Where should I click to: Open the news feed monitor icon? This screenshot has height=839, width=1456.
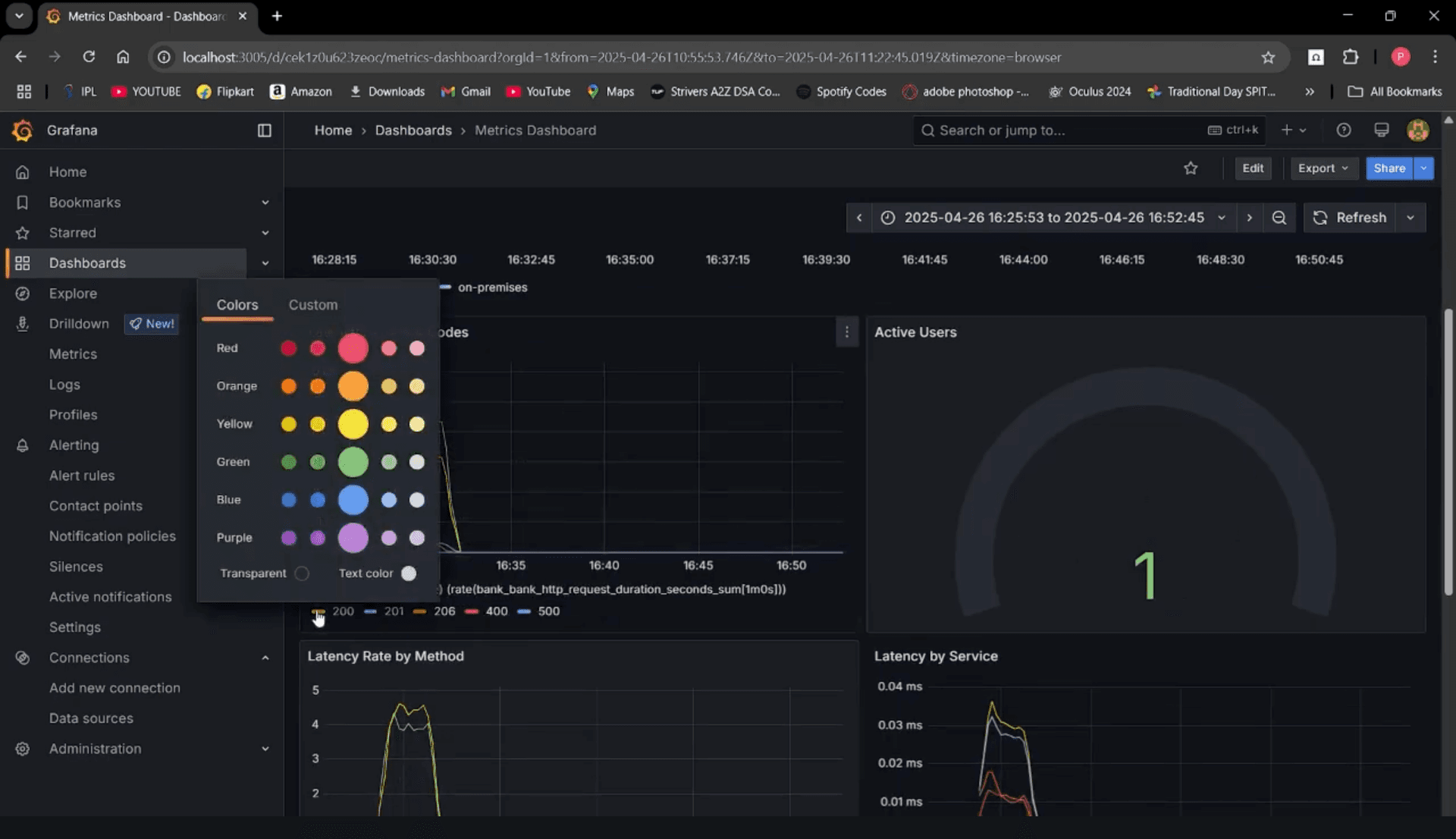[1381, 130]
